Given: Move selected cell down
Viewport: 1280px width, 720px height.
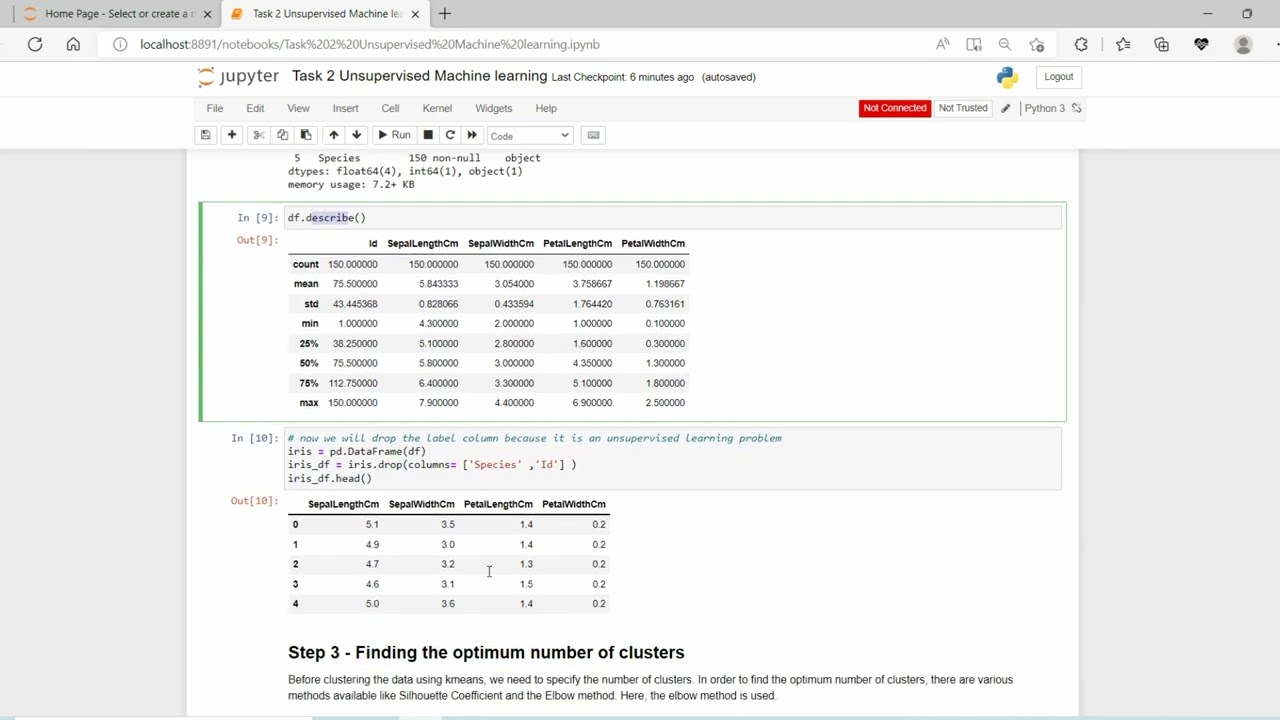Looking at the screenshot, I should [x=356, y=135].
